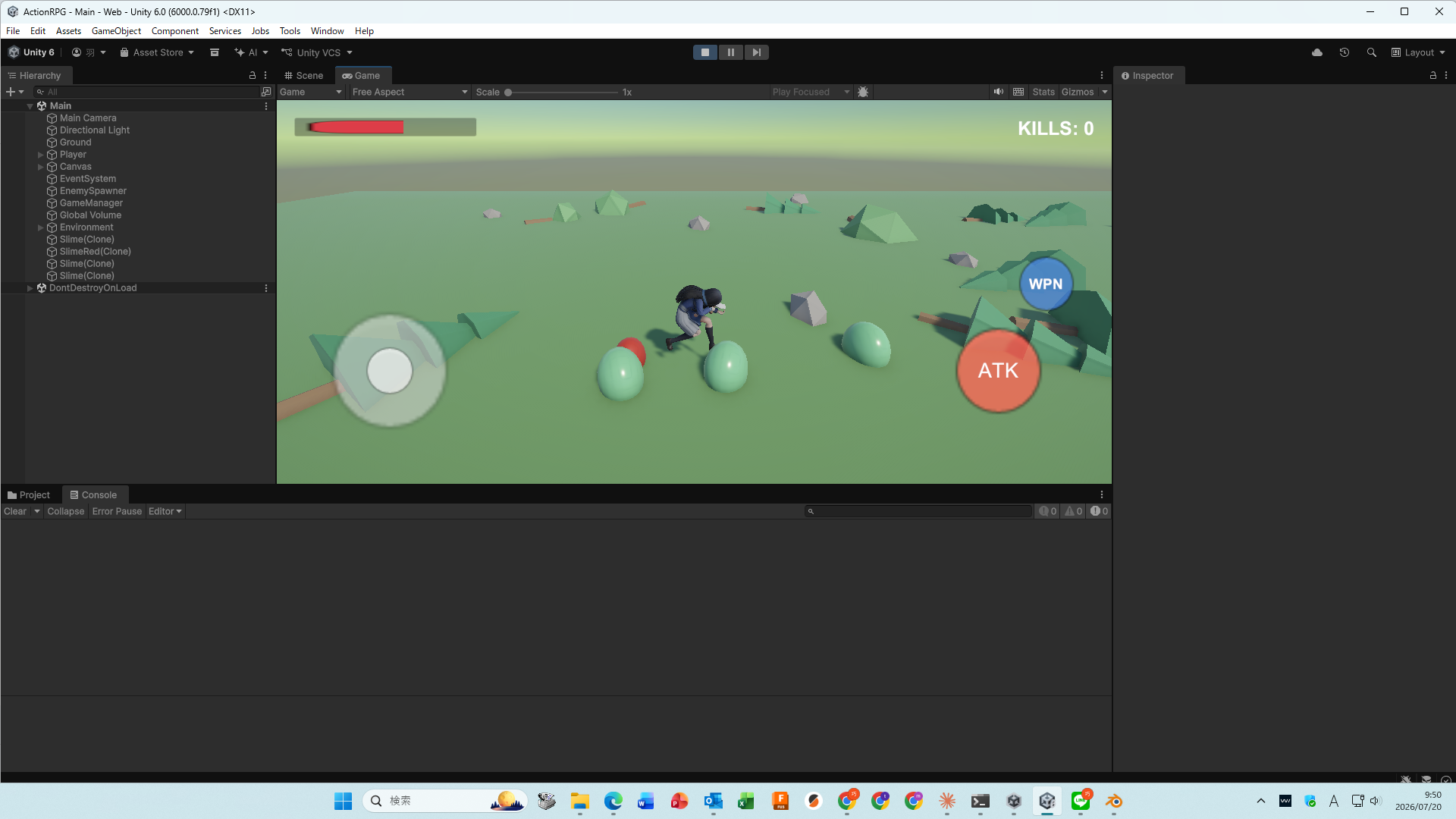Screen dimensions: 1456x819
Task: Toggle Collapse in the Console
Action: [66, 511]
